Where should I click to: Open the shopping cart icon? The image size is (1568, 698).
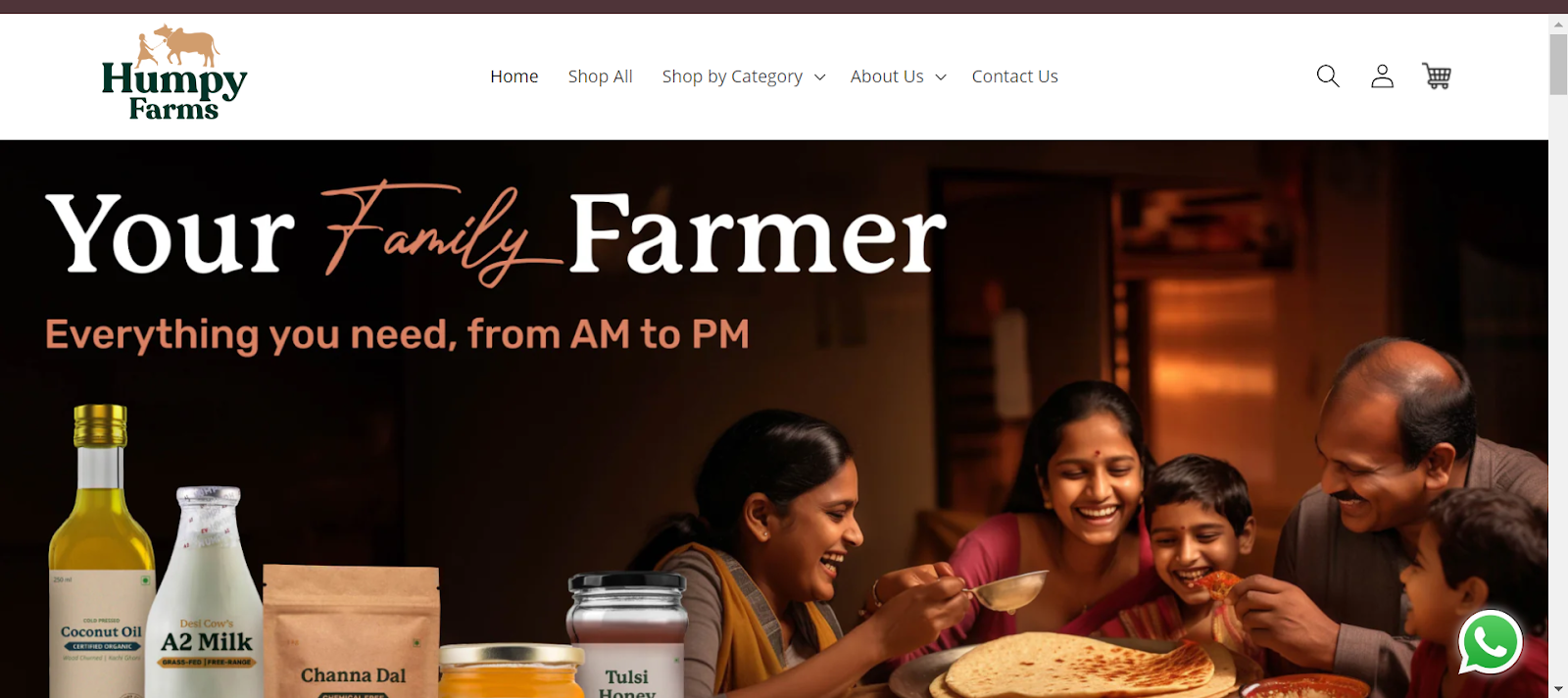click(x=1437, y=75)
